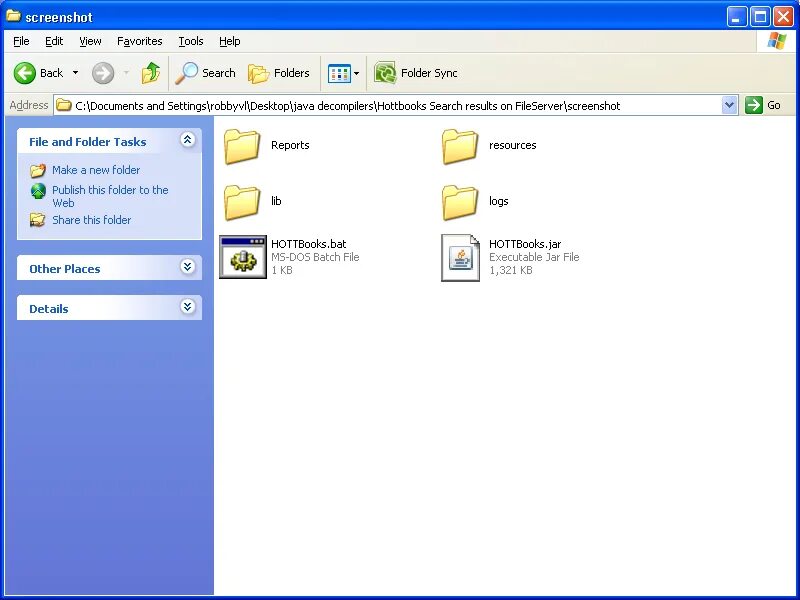Select the HOTTBooks.jar Java file icon
Viewport: 800px width, 600px height.
click(x=461, y=258)
